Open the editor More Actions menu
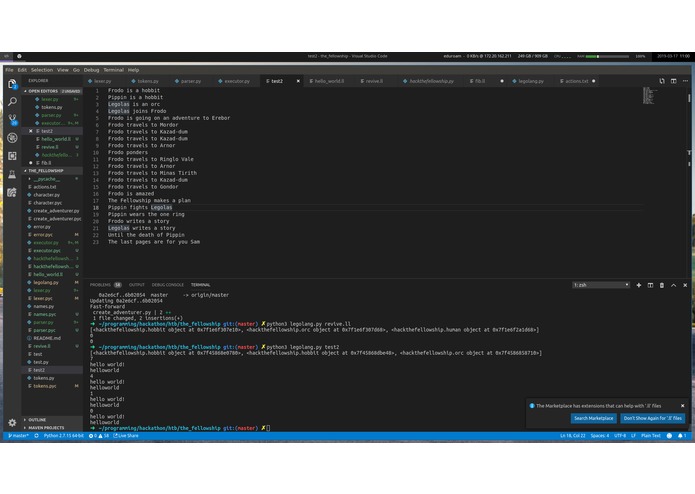695x494 pixels. [x=685, y=81]
